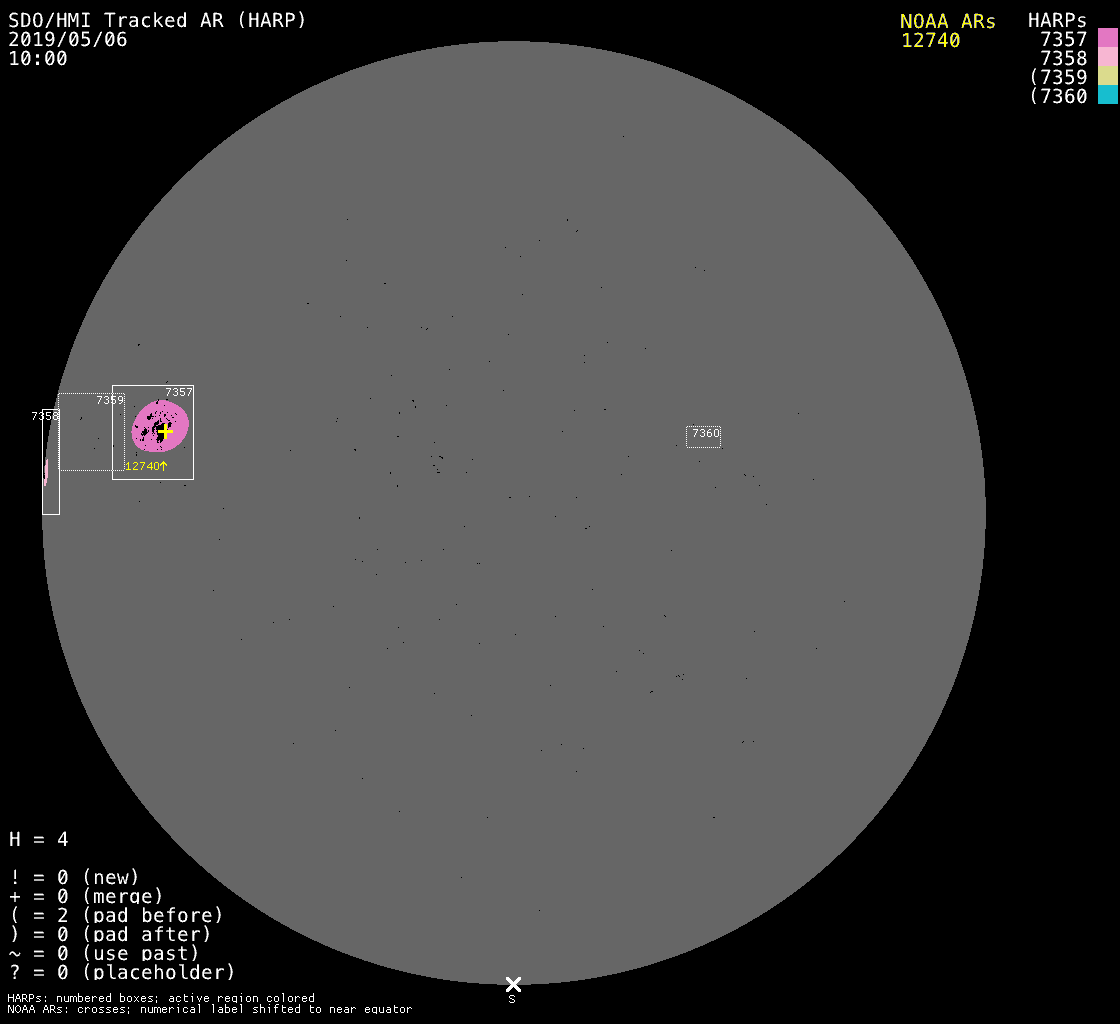This screenshot has height=1024, width=1120.
Task: Pick the light pink swatch for HARP 7358
Action: pyautogui.click(x=1107, y=57)
